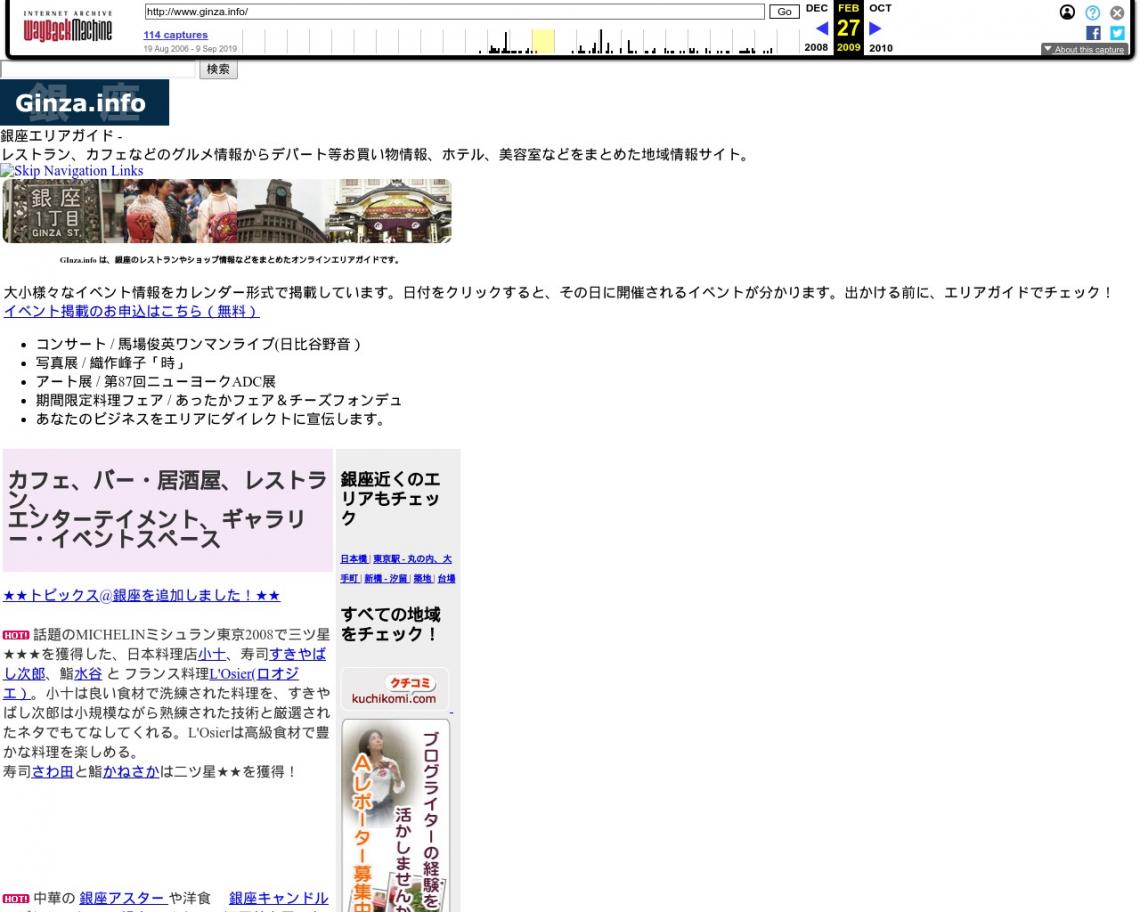Share capture on Twitter
This screenshot has height=912, width=1140.
[1117, 33]
